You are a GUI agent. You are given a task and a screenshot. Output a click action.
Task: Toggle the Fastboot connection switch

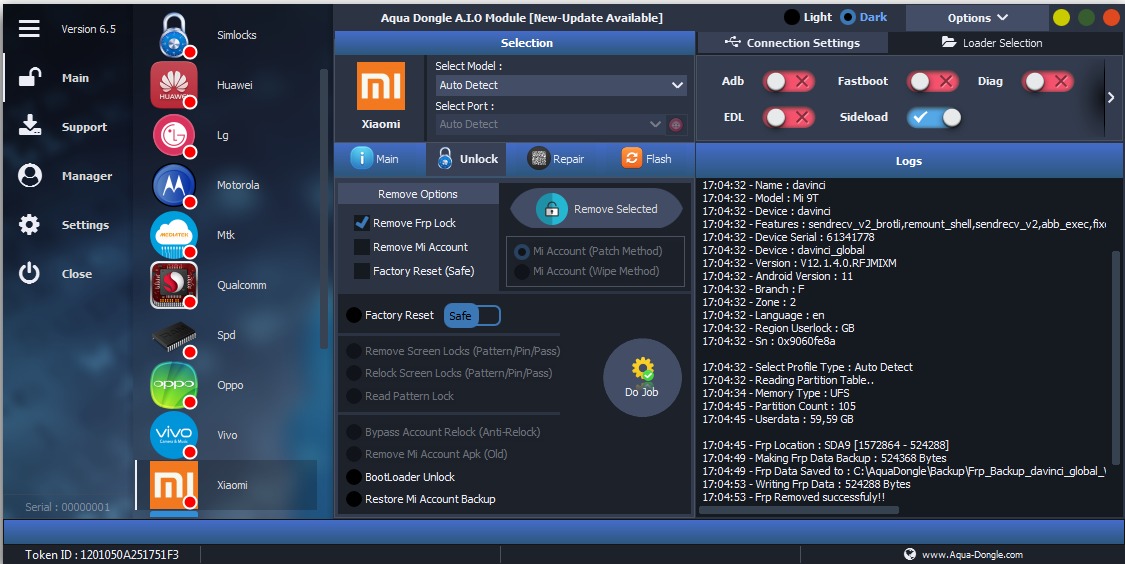coord(933,81)
